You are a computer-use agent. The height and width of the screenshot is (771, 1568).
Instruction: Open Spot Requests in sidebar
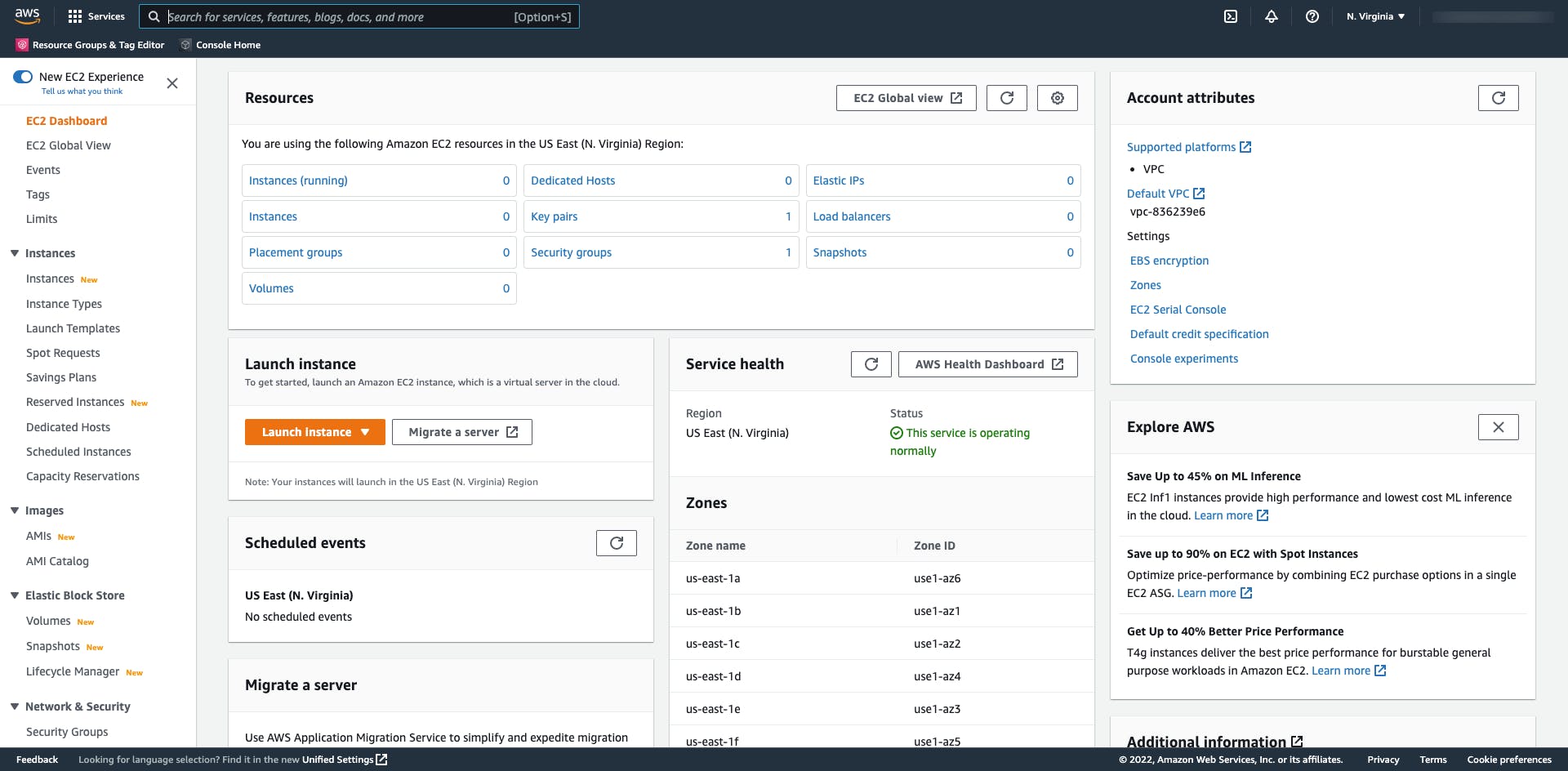(x=63, y=353)
